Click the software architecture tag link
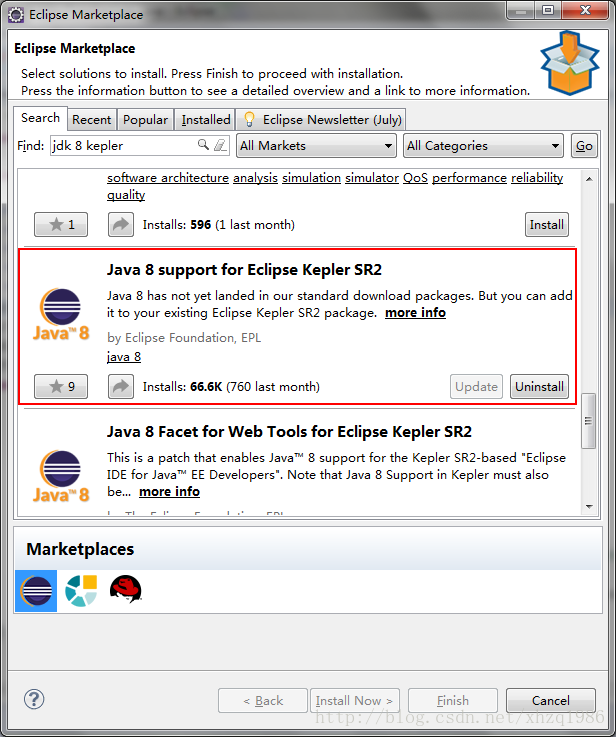 [x=168, y=178]
